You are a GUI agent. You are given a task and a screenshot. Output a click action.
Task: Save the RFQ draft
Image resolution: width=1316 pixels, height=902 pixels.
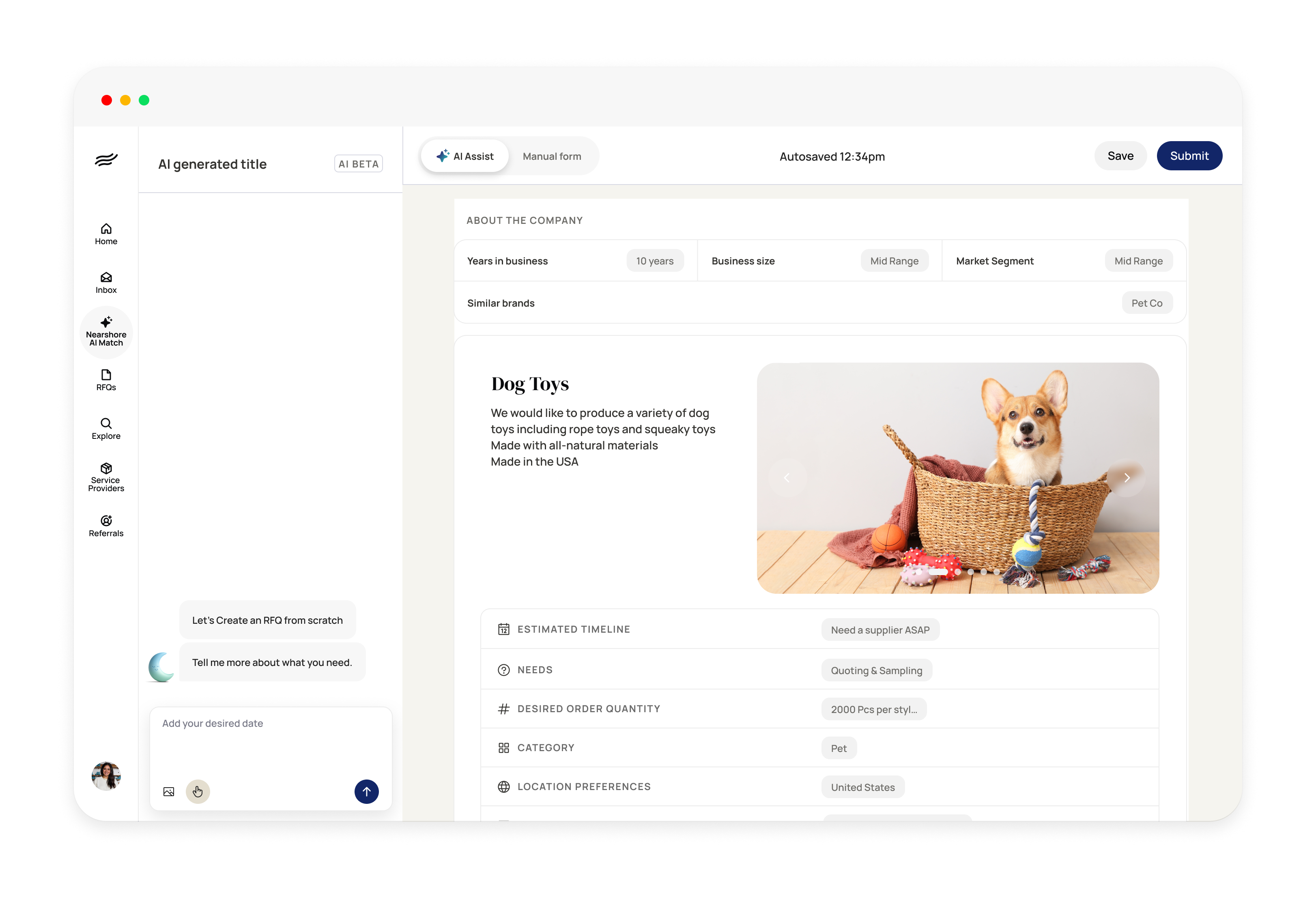(x=1120, y=156)
